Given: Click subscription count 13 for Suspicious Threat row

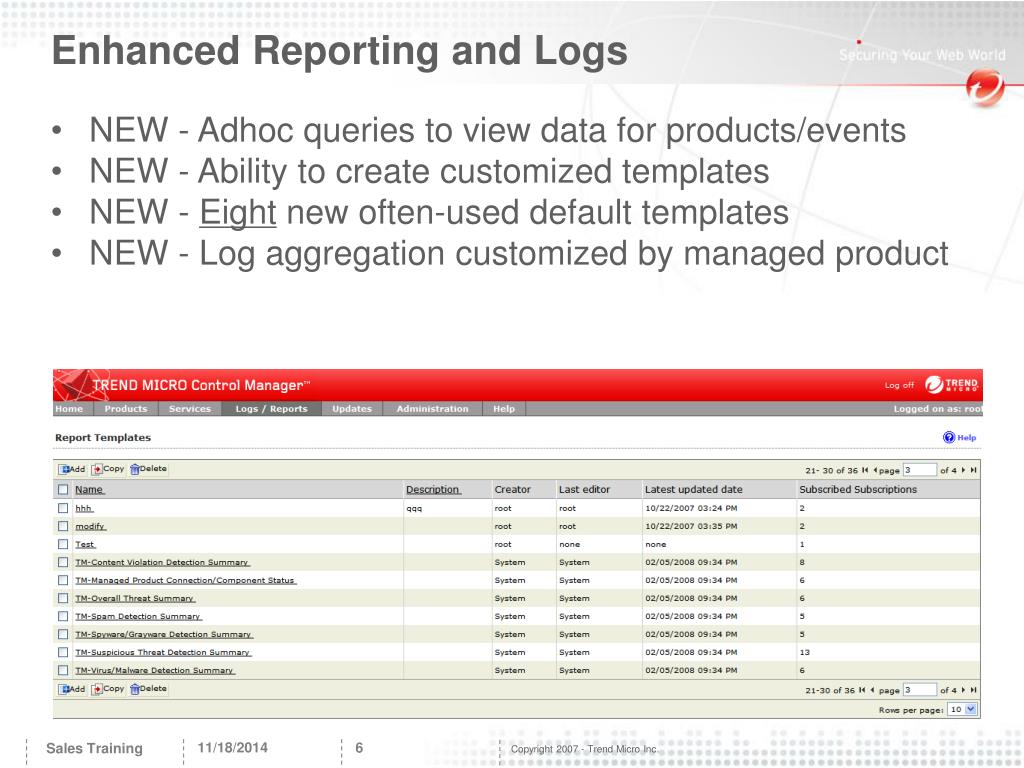Looking at the screenshot, I should coord(805,652).
